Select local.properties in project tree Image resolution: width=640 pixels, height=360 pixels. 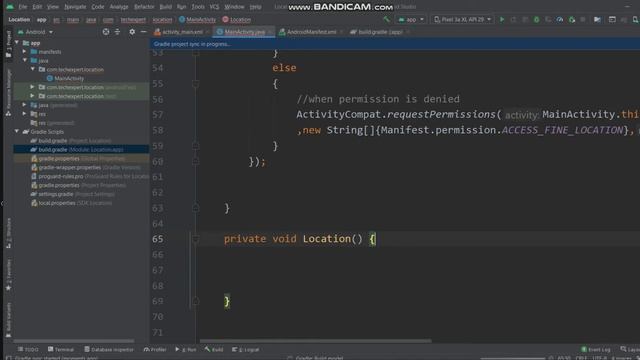[71, 203]
